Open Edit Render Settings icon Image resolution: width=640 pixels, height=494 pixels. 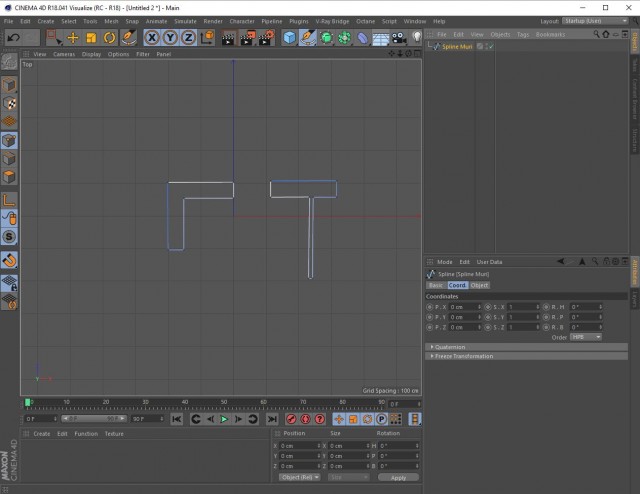click(267, 38)
